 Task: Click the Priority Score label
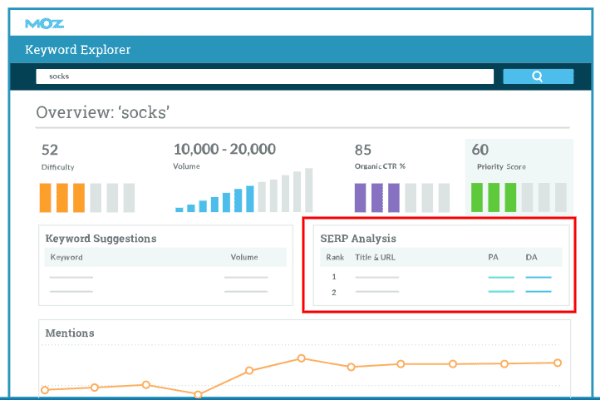click(x=501, y=167)
